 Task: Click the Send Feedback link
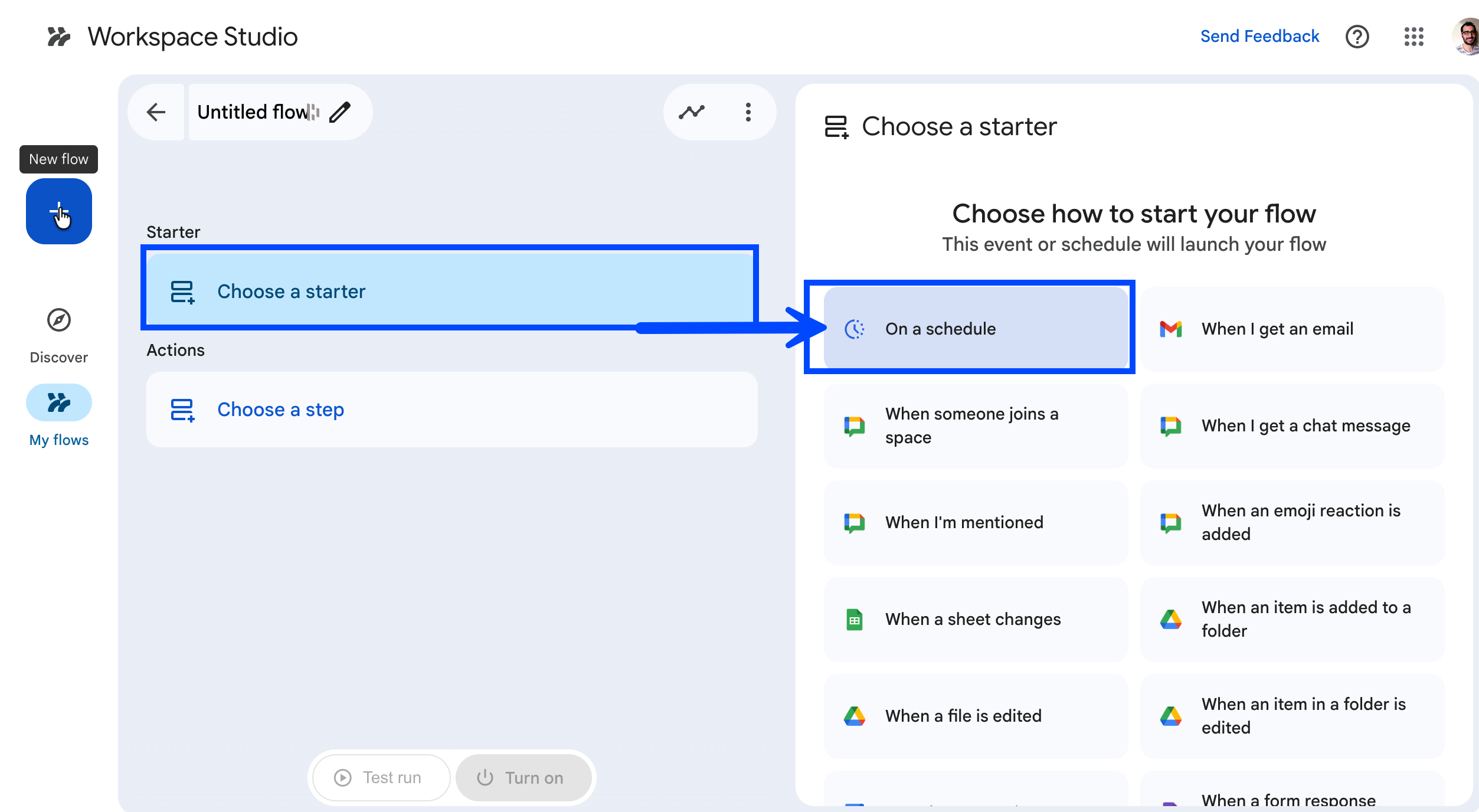coord(1259,37)
